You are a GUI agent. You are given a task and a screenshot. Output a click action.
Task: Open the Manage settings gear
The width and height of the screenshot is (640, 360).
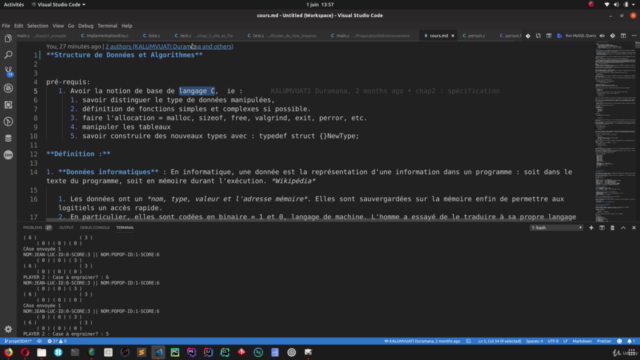point(8,329)
